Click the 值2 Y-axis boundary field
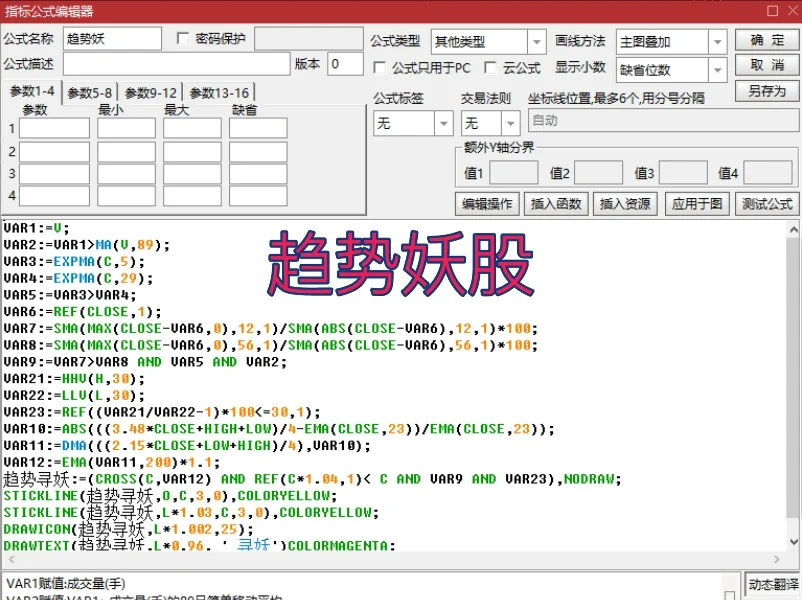 coord(598,173)
